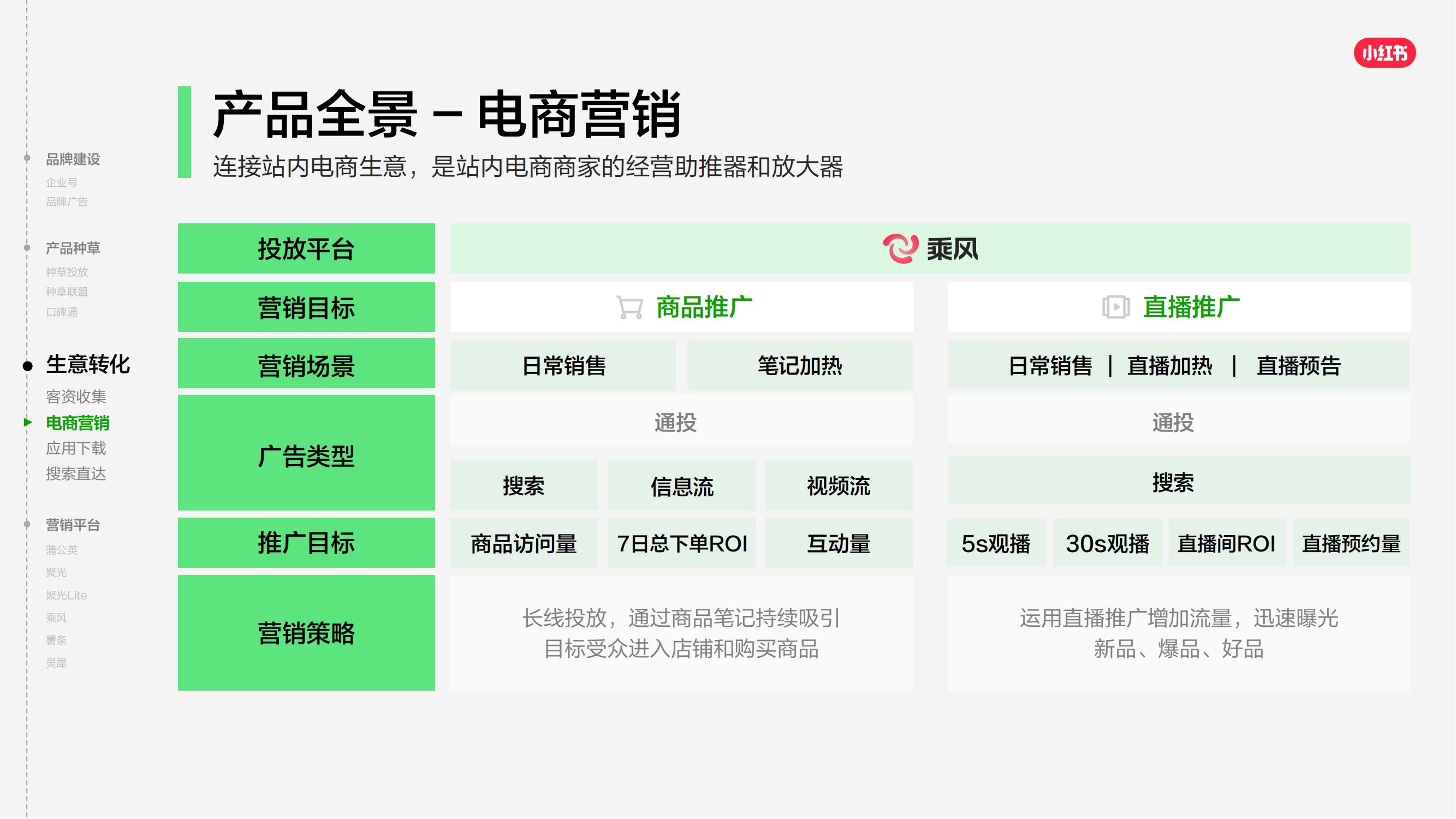
Task: Open 搜索直达 in the sidebar
Action: (x=76, y=473)
